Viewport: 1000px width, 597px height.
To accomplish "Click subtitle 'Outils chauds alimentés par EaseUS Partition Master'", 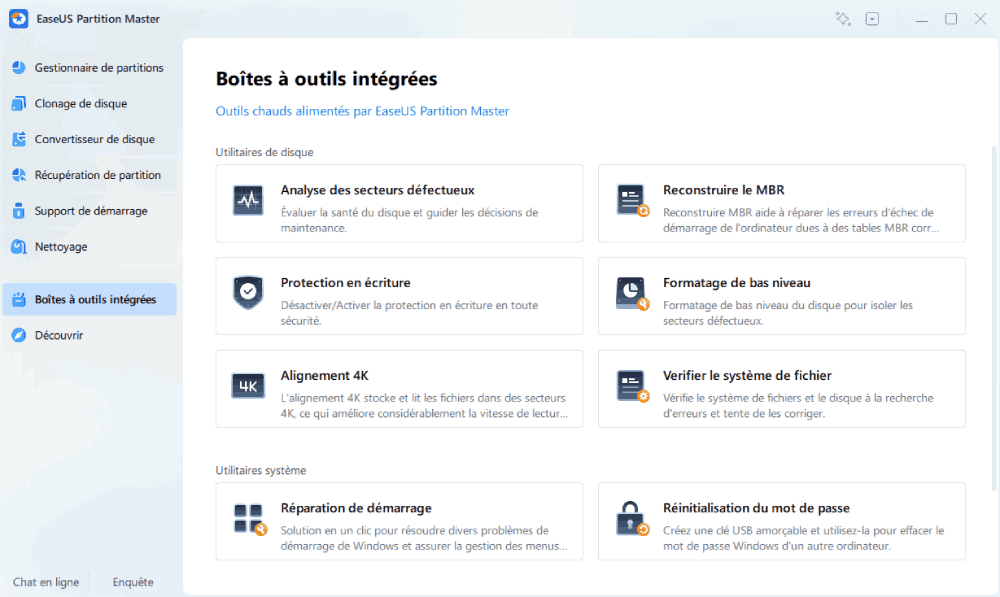I will (x=362, y=111).
